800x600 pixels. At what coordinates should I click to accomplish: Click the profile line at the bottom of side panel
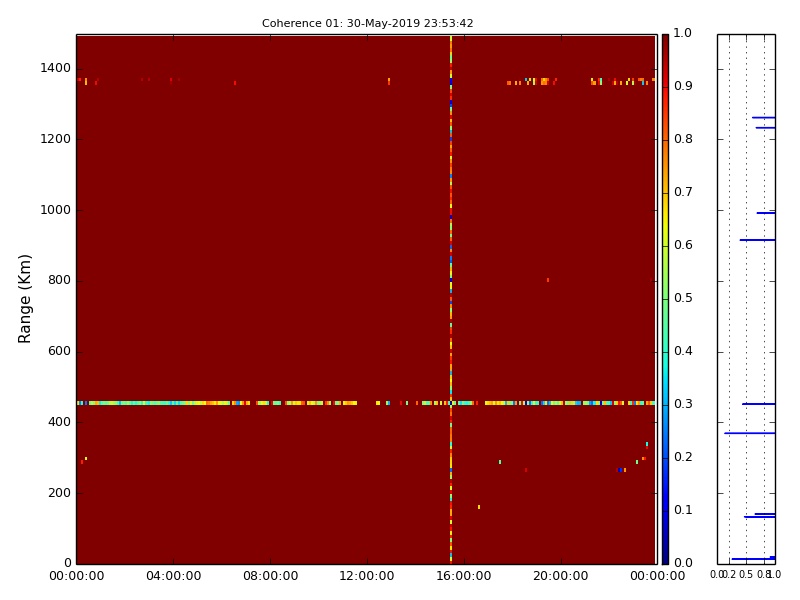(753, 559)
